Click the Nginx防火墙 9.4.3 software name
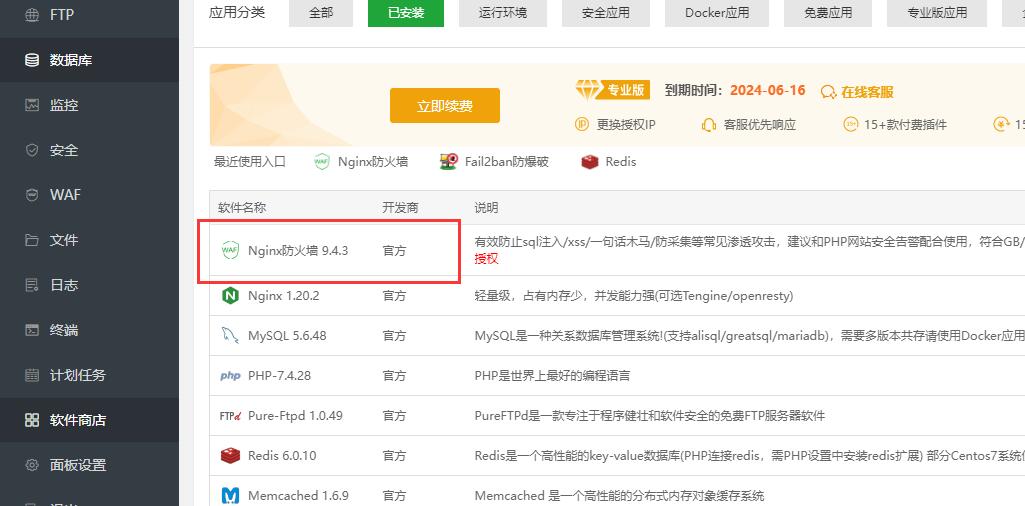 coord(298,250)
